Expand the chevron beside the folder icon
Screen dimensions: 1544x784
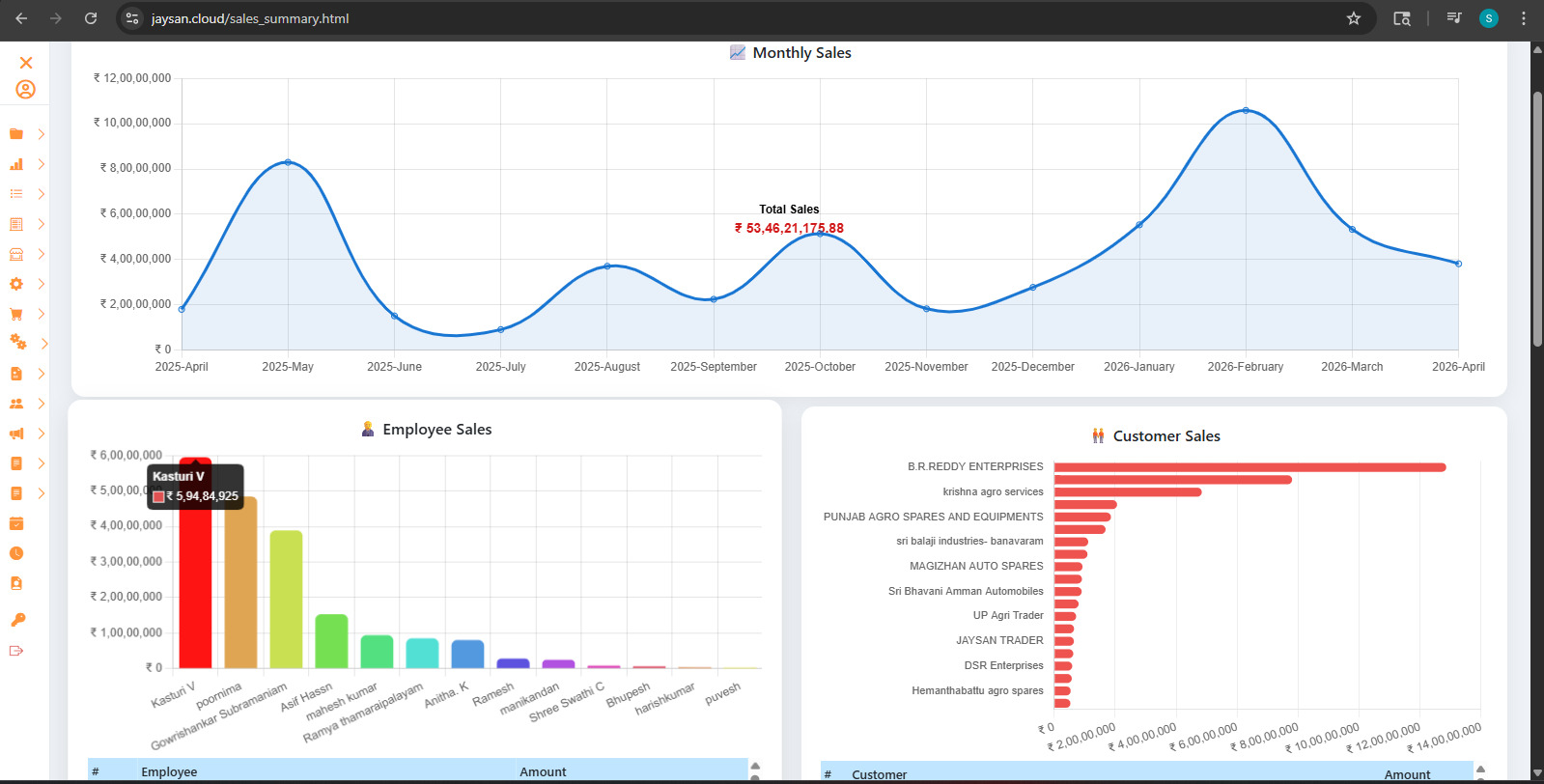[42, 134]
